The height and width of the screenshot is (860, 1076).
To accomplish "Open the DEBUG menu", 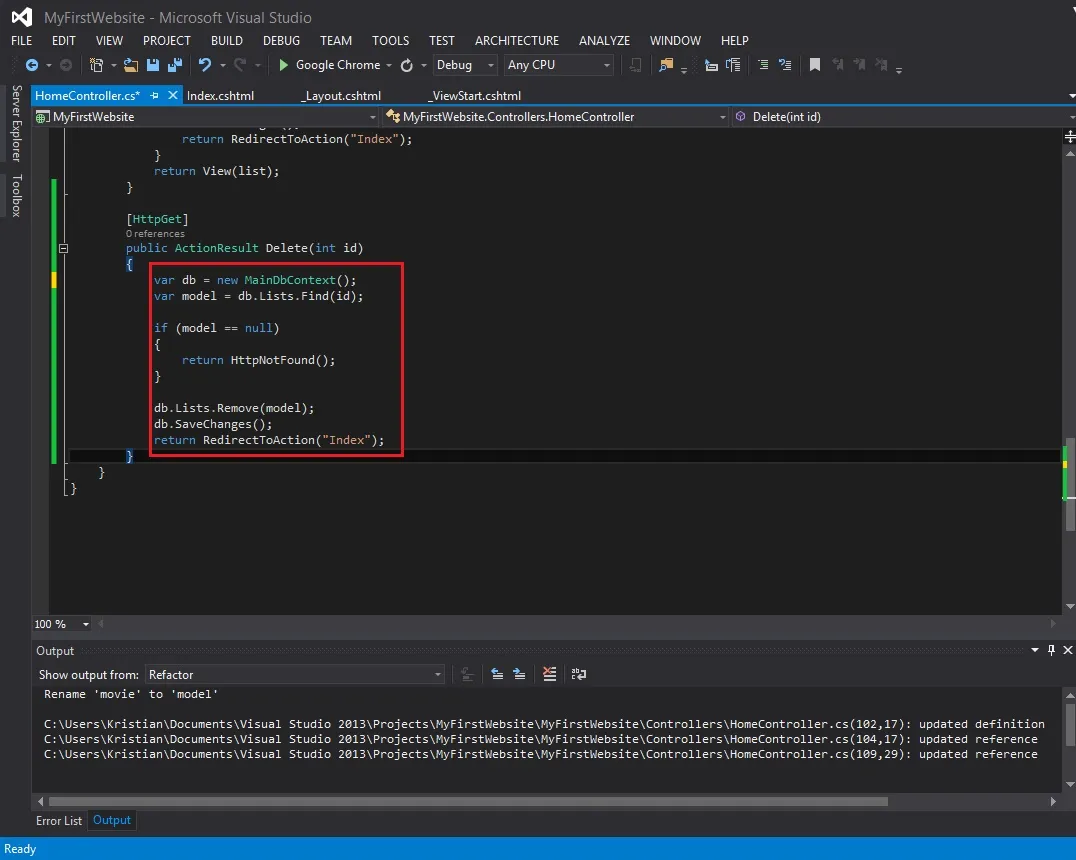I will (x=281, y=40).
